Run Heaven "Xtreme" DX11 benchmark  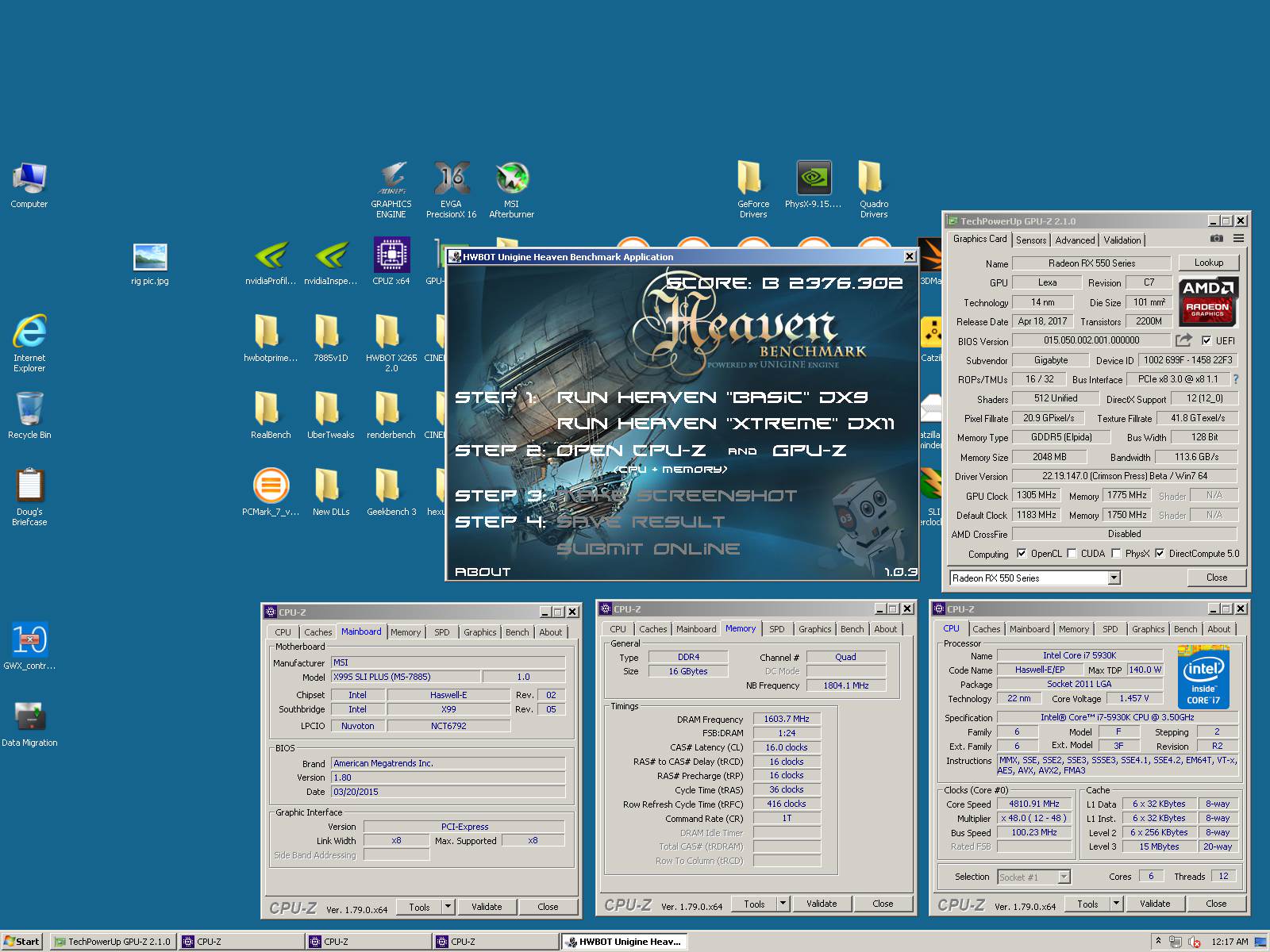725,424
